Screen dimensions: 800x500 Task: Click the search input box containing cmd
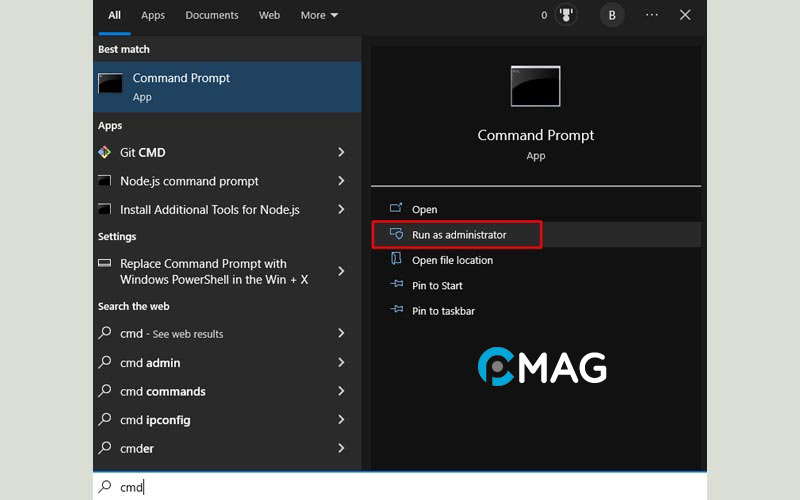coord(400,487)
